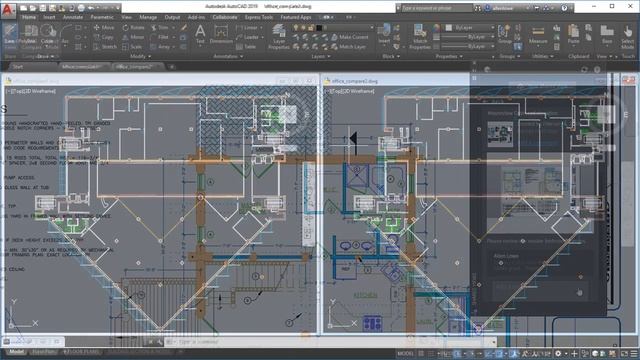Open the Insert ribbon tab

coord(49,17)
